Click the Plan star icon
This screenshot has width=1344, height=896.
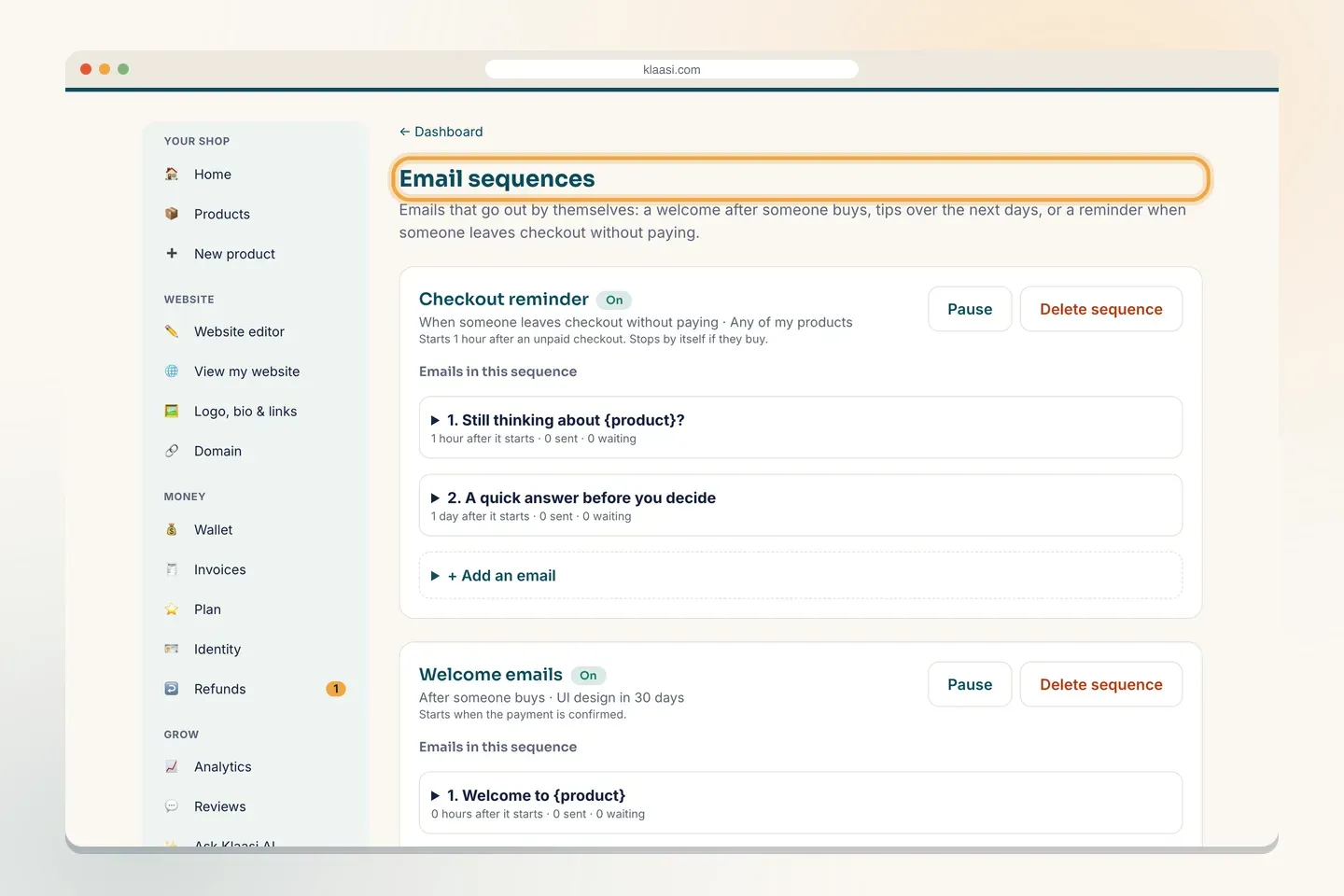(172, 609)
